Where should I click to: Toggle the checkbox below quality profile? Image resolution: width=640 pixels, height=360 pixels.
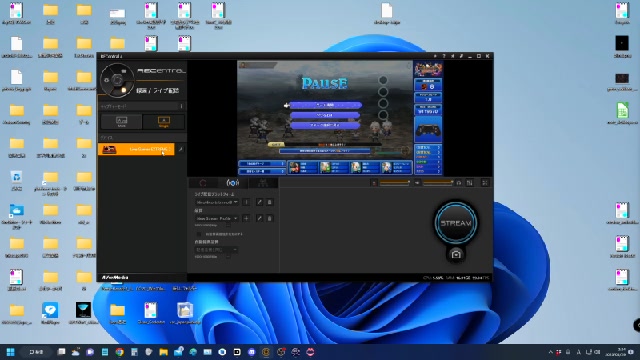coord(199,234)
